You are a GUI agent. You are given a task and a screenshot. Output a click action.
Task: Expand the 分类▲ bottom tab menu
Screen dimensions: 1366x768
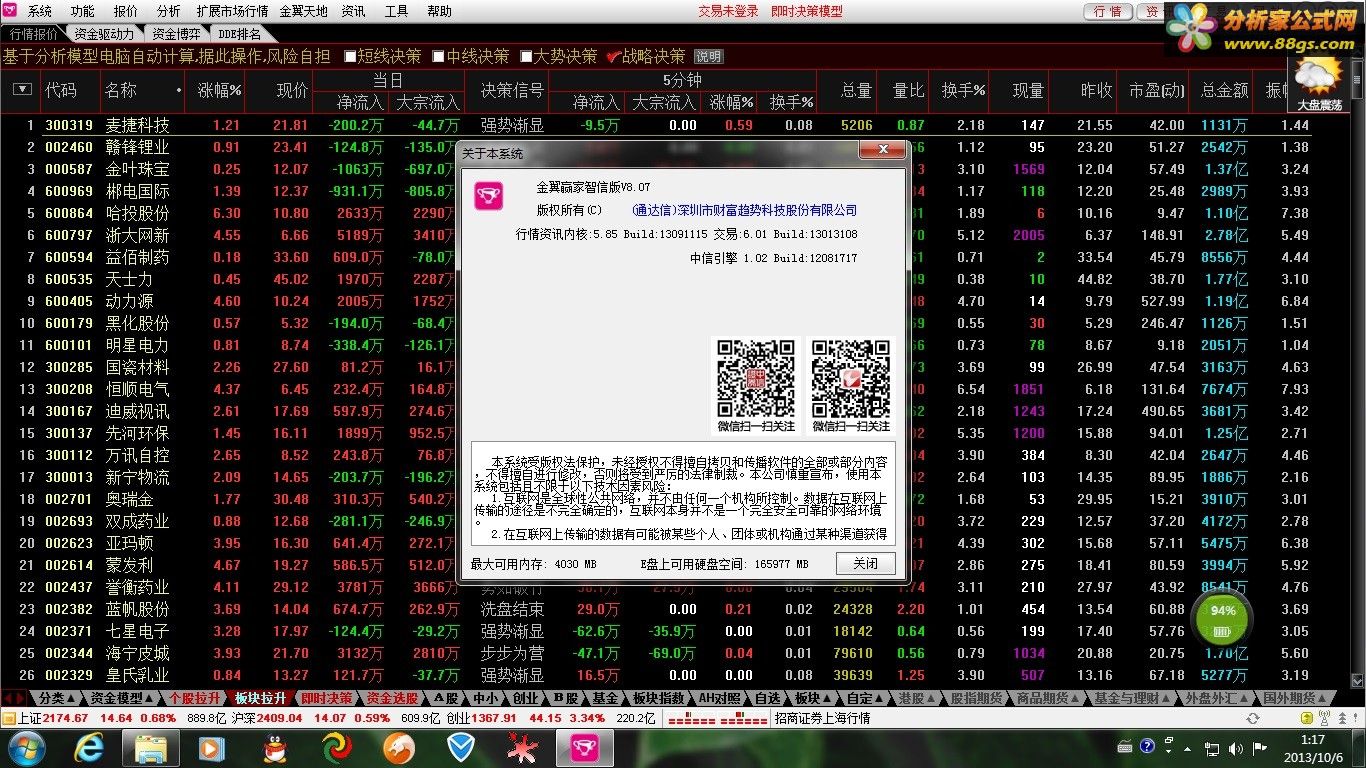pos(57,698)
